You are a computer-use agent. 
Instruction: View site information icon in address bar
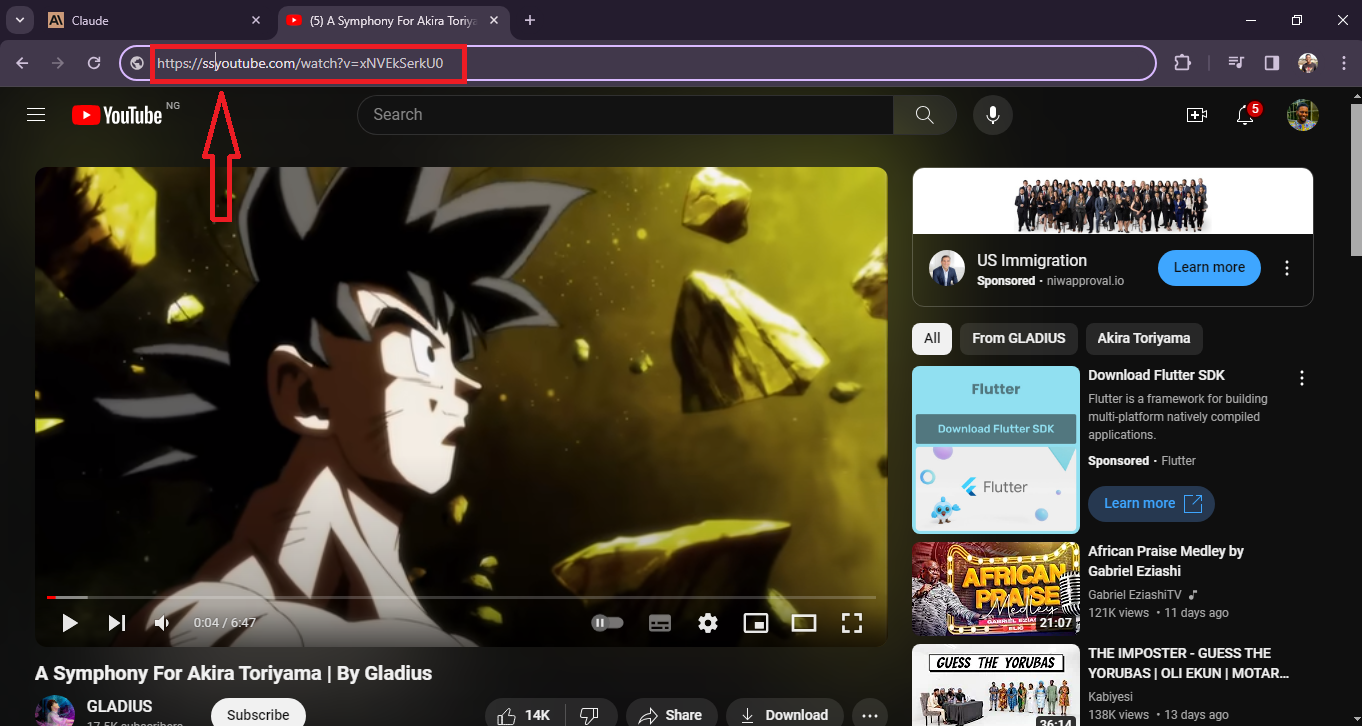click(138, 63)
